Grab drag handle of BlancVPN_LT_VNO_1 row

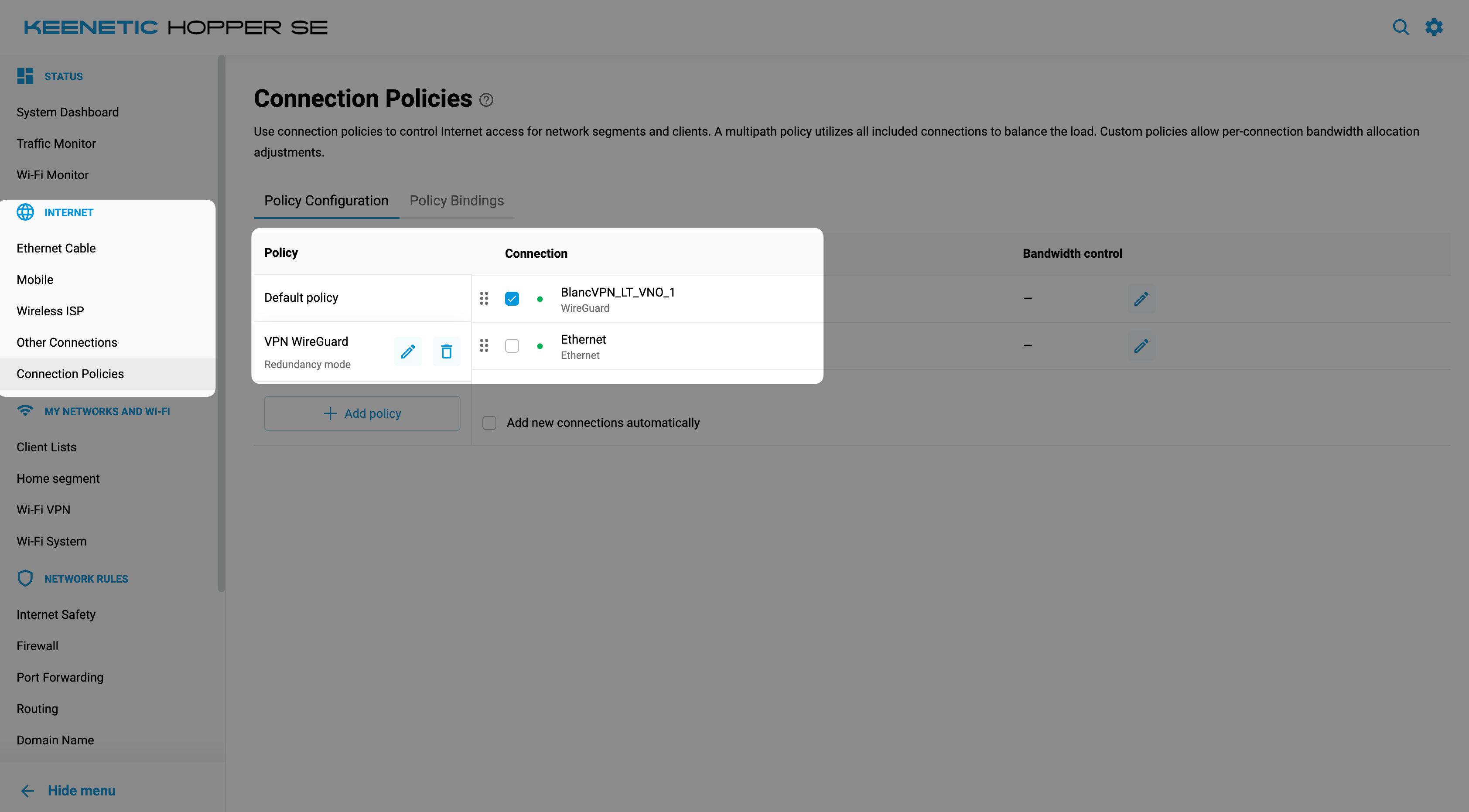tap(484, 298)
